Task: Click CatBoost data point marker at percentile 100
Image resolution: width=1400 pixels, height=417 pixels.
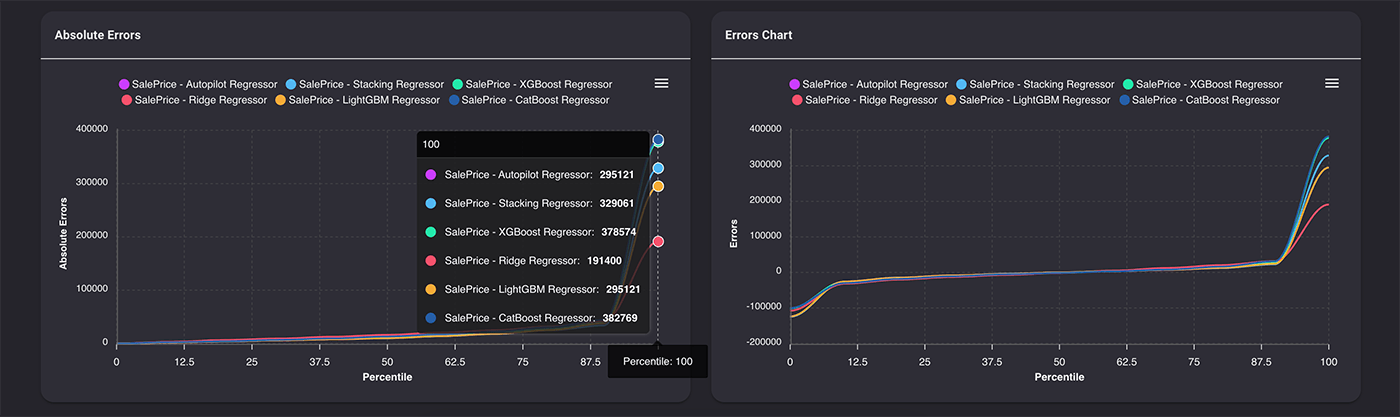Action: (x=658, y=140)
